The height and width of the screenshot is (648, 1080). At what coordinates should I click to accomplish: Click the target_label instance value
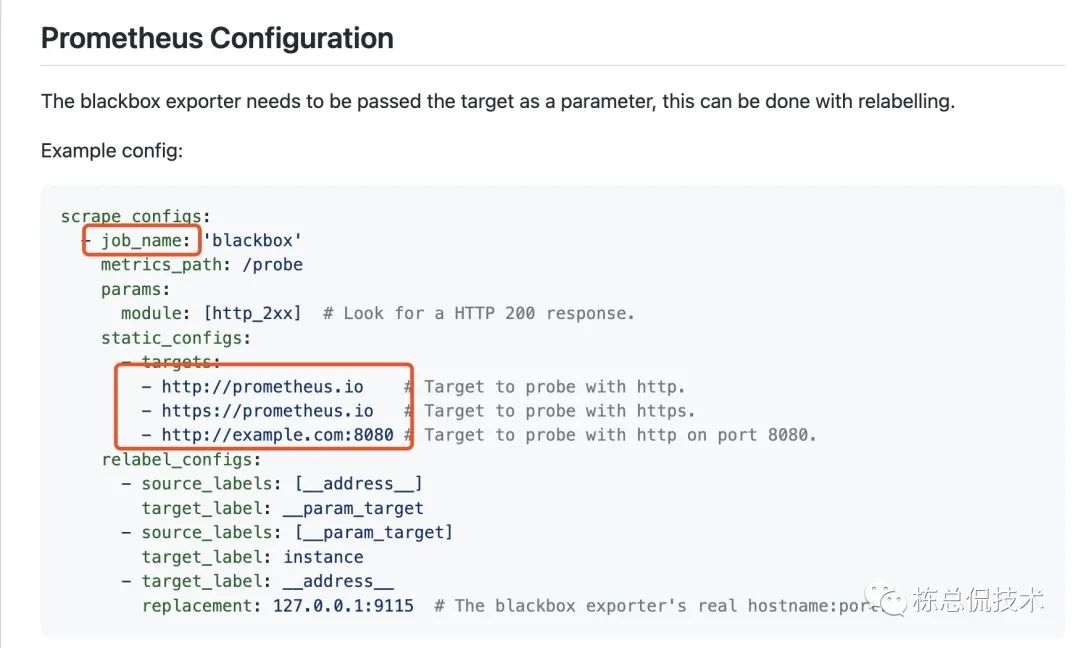[323, 557]
